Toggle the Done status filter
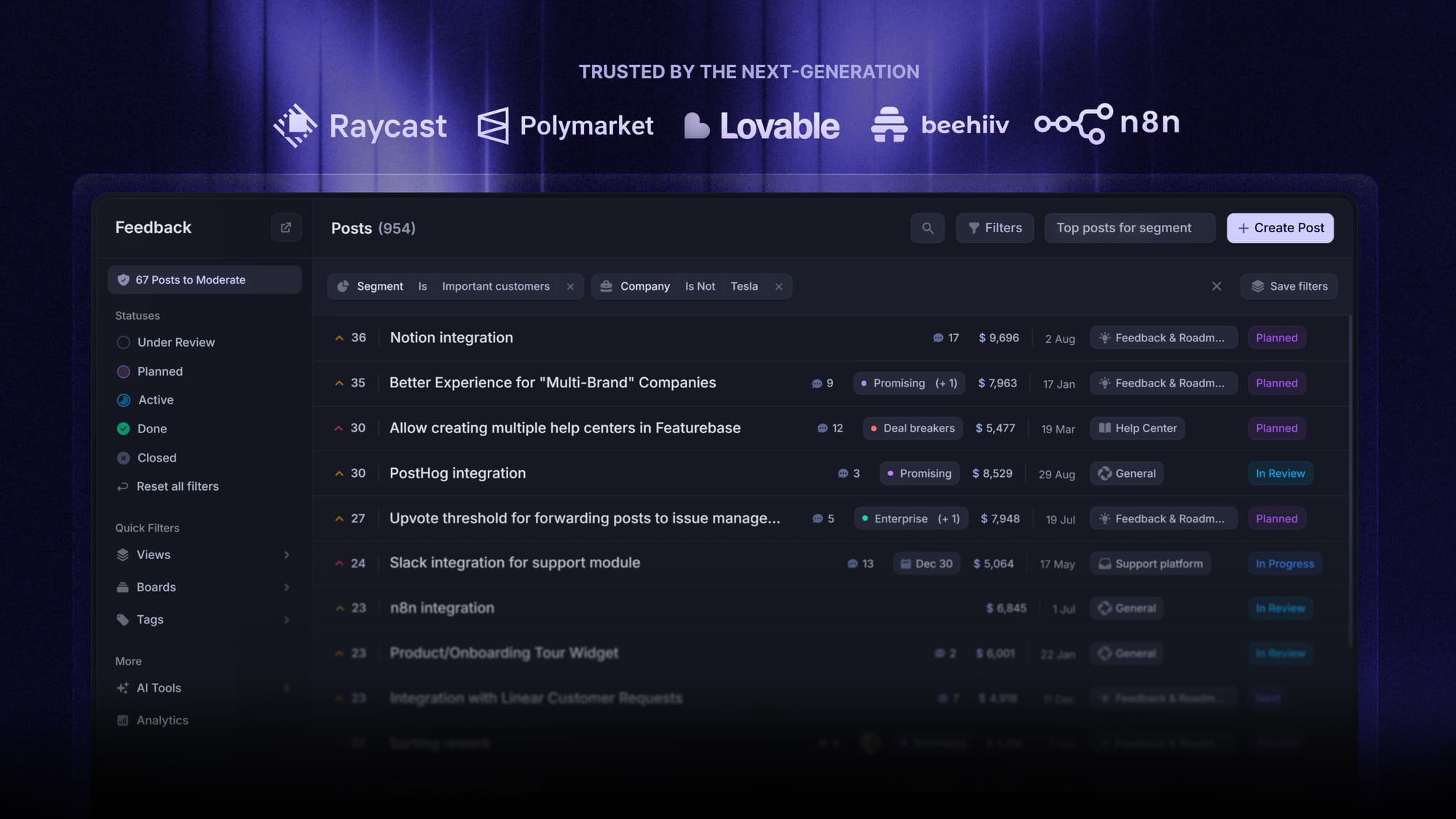1456x819 pixels. click(151, 429)
